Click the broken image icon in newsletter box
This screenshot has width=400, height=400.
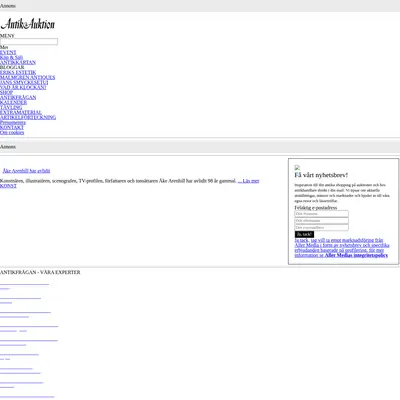coord(297,168)
